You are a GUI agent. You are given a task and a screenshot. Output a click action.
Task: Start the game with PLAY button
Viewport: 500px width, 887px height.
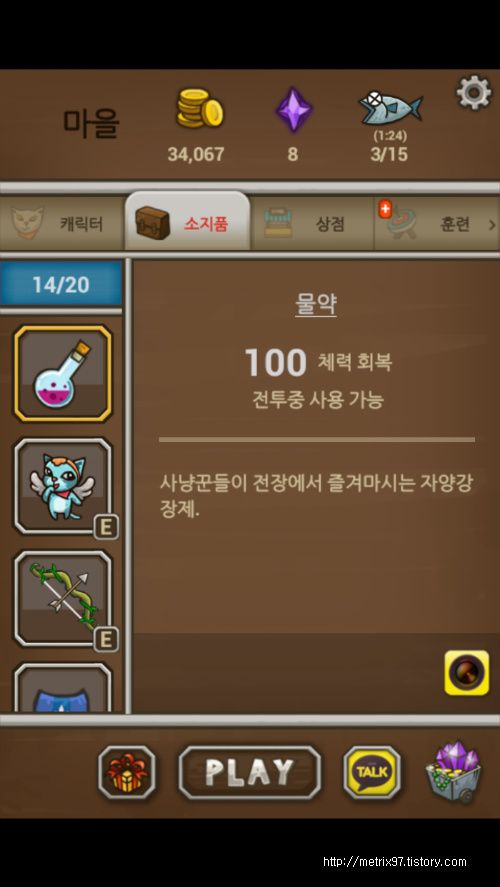tap(249, 772)
